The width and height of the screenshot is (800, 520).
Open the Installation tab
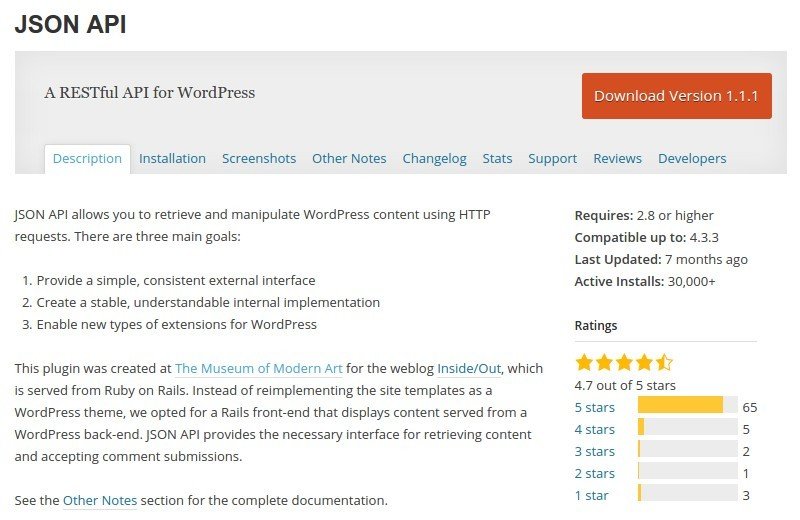172,159
